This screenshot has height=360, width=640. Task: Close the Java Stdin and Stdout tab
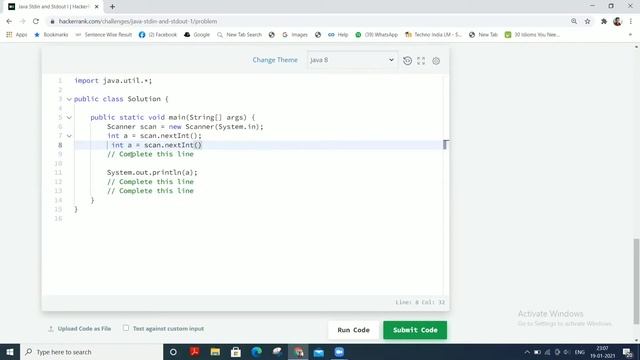97,7
